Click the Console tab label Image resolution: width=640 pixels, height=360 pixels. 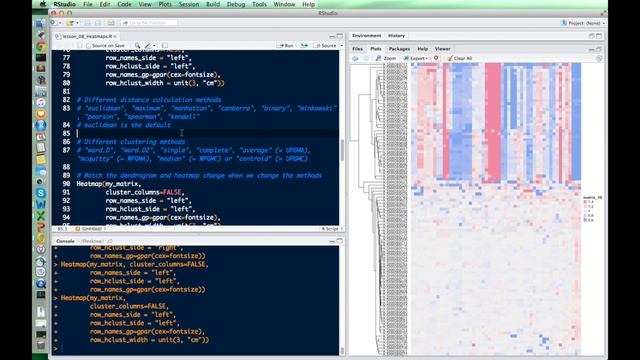point(65,241)
